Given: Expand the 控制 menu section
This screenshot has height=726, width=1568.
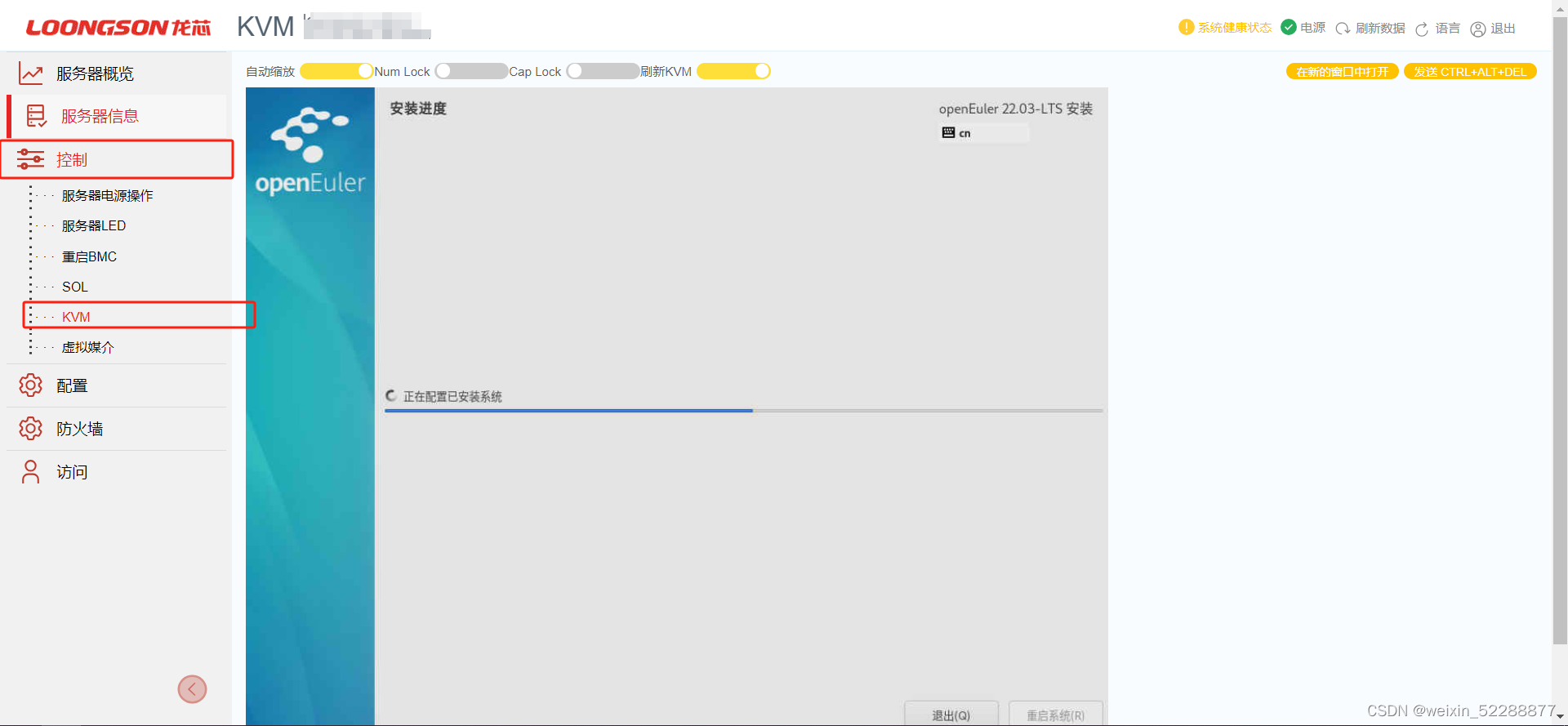Looking at the screenshot, I should (117, 159).
